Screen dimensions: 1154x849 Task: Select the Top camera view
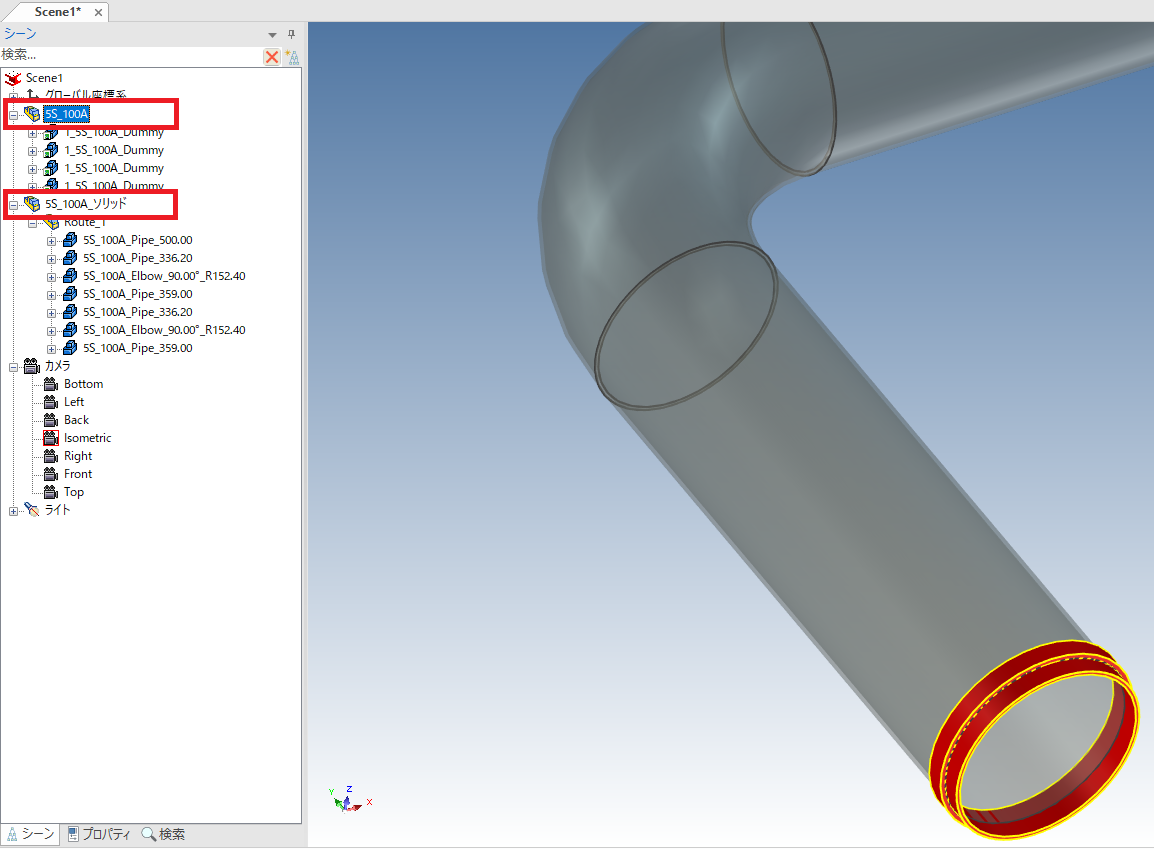coord(74,492)
